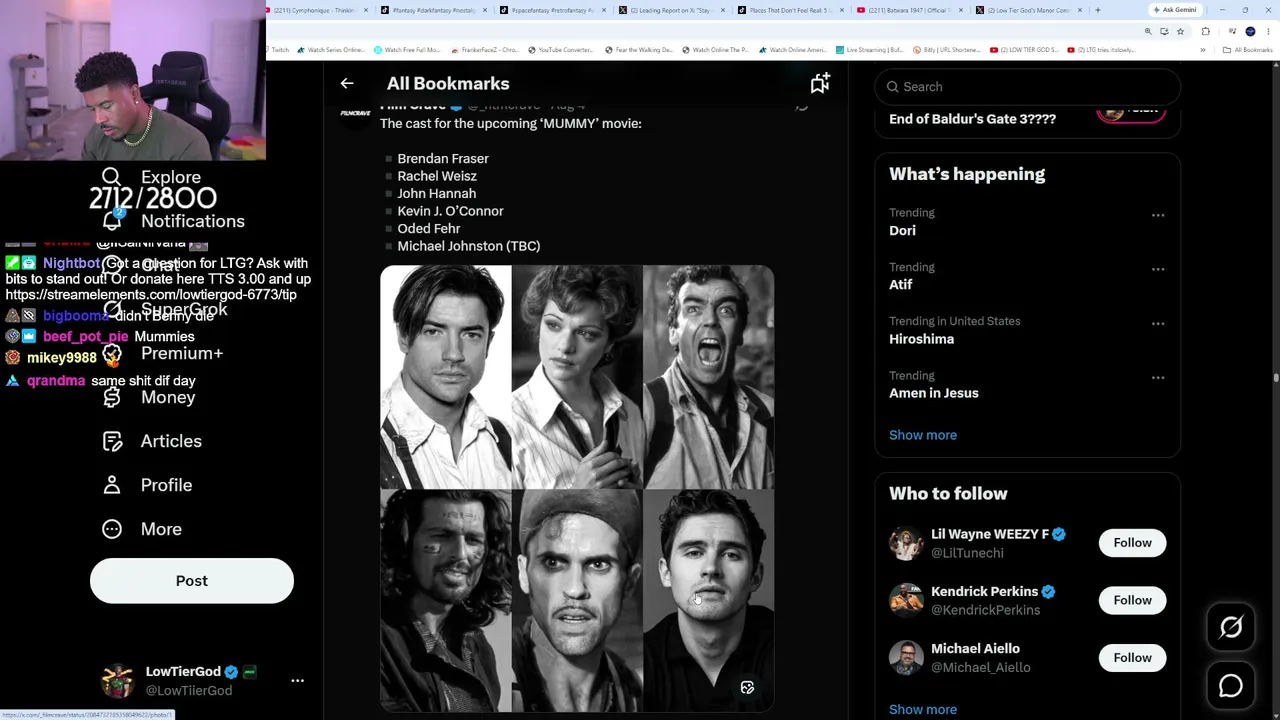Open the Grok icon button
The image size is (1280, 720).
[1231, 627]
